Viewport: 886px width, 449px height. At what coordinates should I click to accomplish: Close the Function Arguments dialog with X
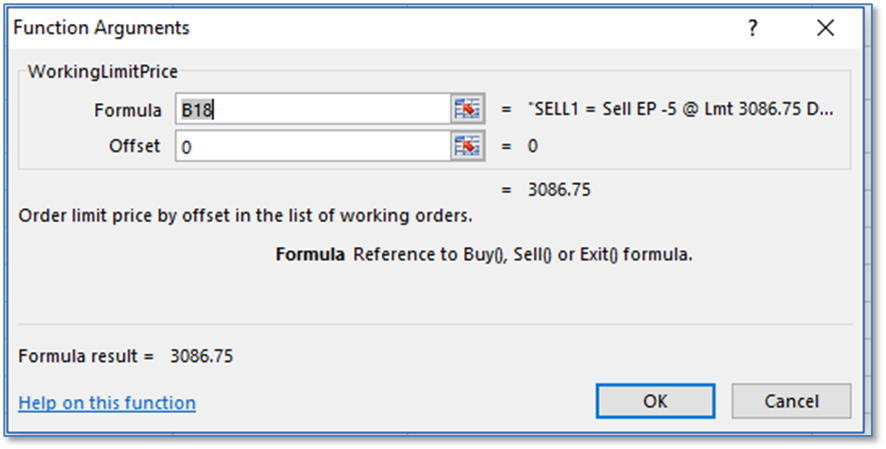(825, 29)
